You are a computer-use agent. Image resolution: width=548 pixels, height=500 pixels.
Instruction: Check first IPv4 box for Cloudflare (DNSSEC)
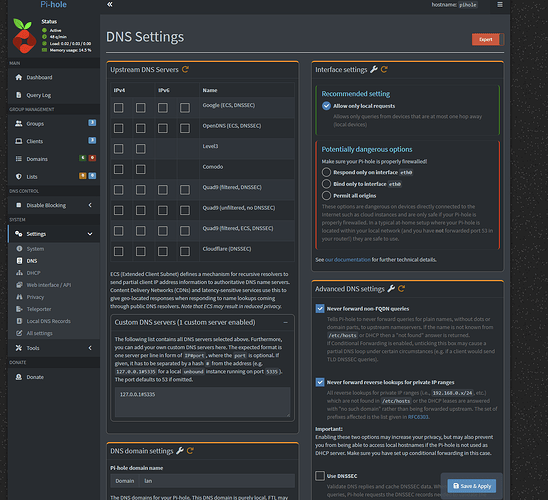pos(118,251)
